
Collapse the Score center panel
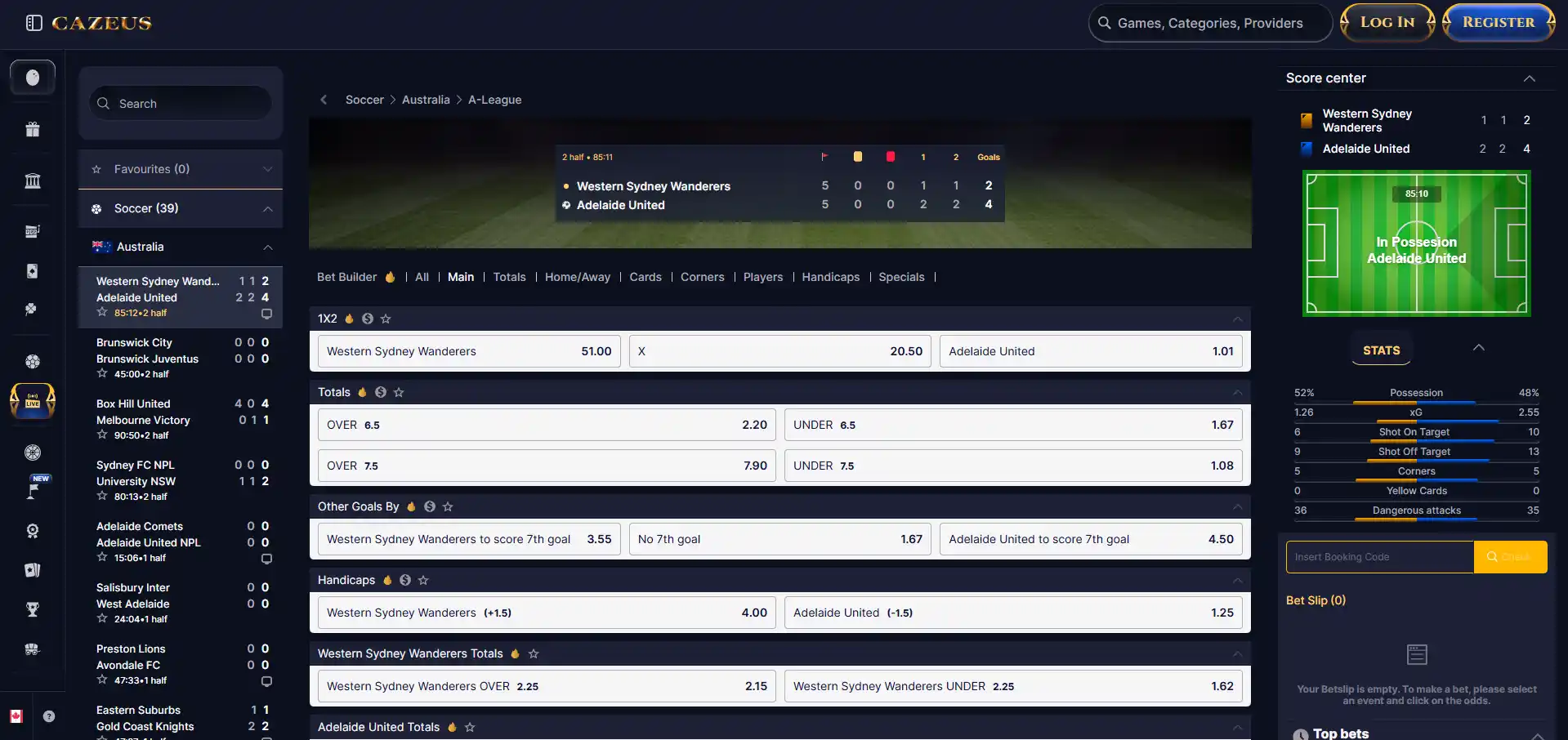(x=1530, y=78)
